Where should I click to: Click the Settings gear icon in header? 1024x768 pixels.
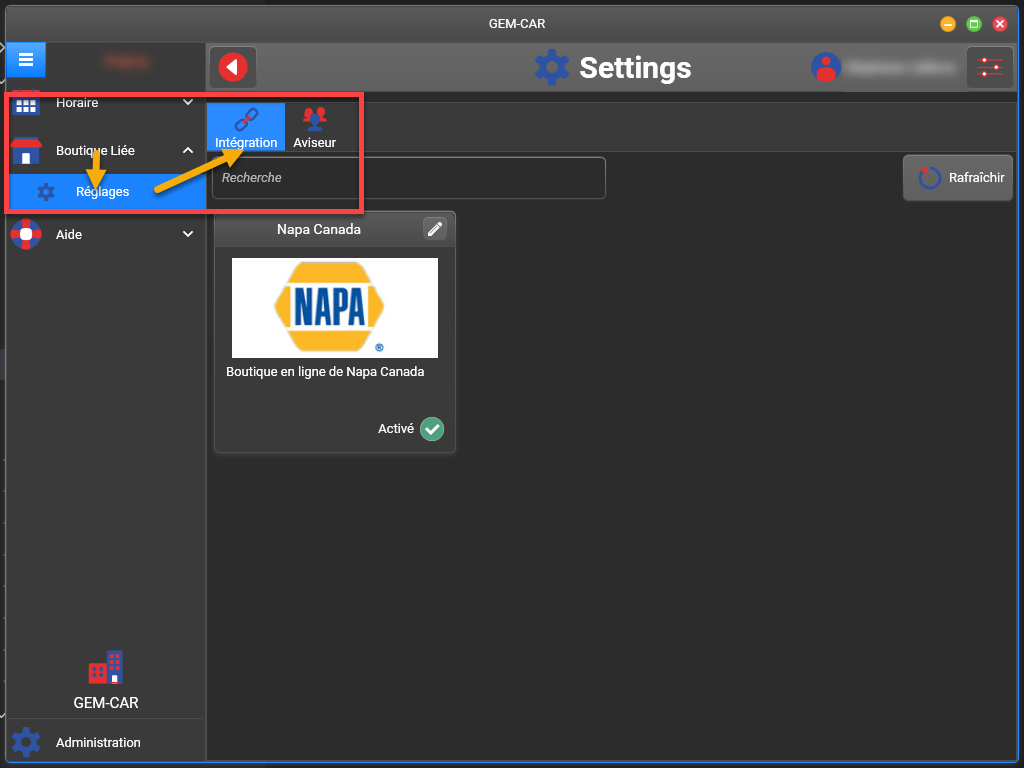552,67
